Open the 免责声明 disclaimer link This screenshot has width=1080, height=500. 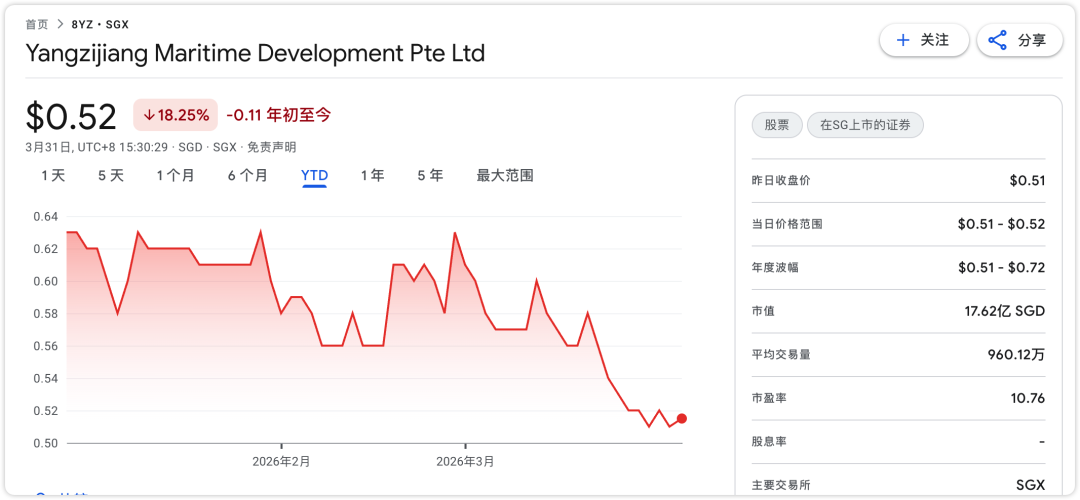tap(271, 147)
